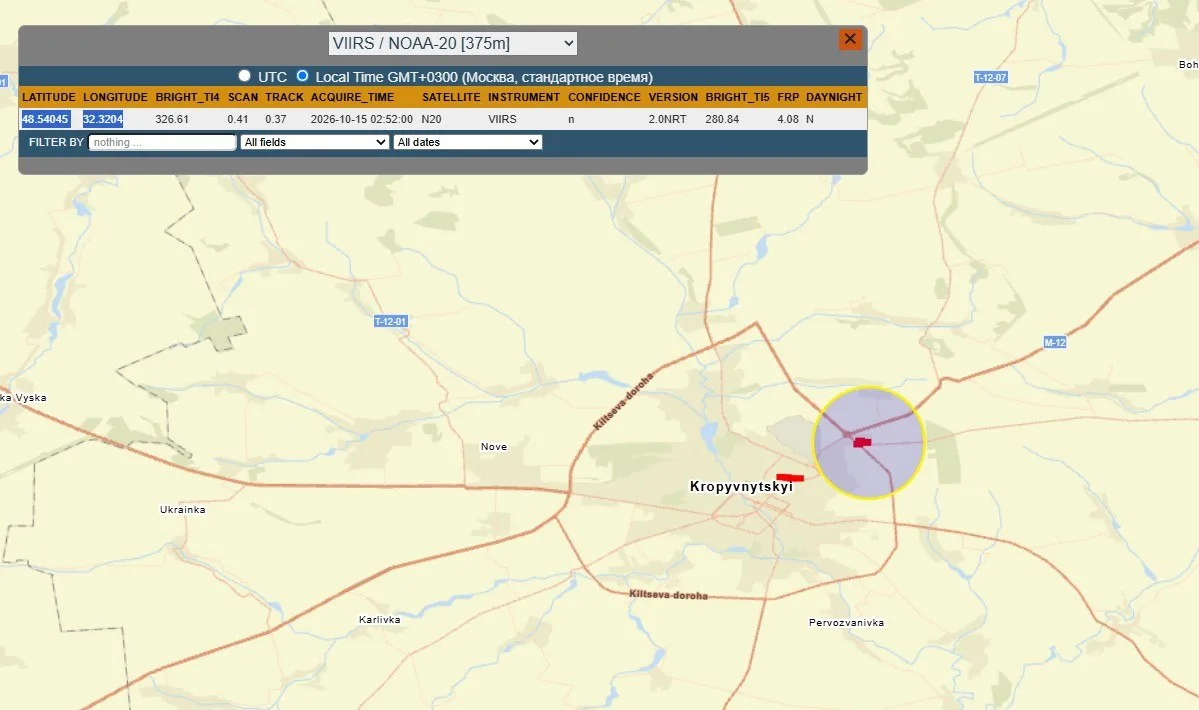Sort by LATITUDE column header
The height and width of the screenshot is (710, 1199).
pos(49,97)
